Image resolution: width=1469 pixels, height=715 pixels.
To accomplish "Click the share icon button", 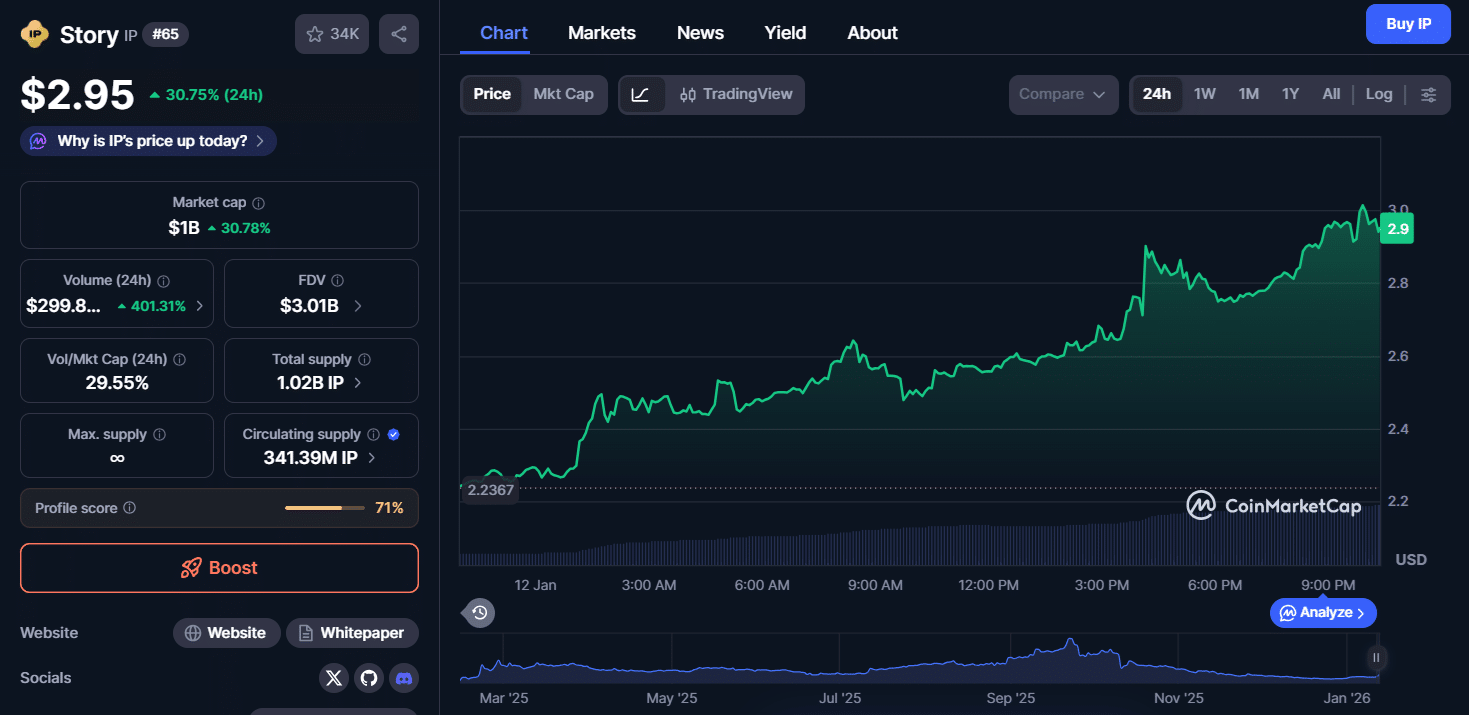I will [x=399, y=34].
